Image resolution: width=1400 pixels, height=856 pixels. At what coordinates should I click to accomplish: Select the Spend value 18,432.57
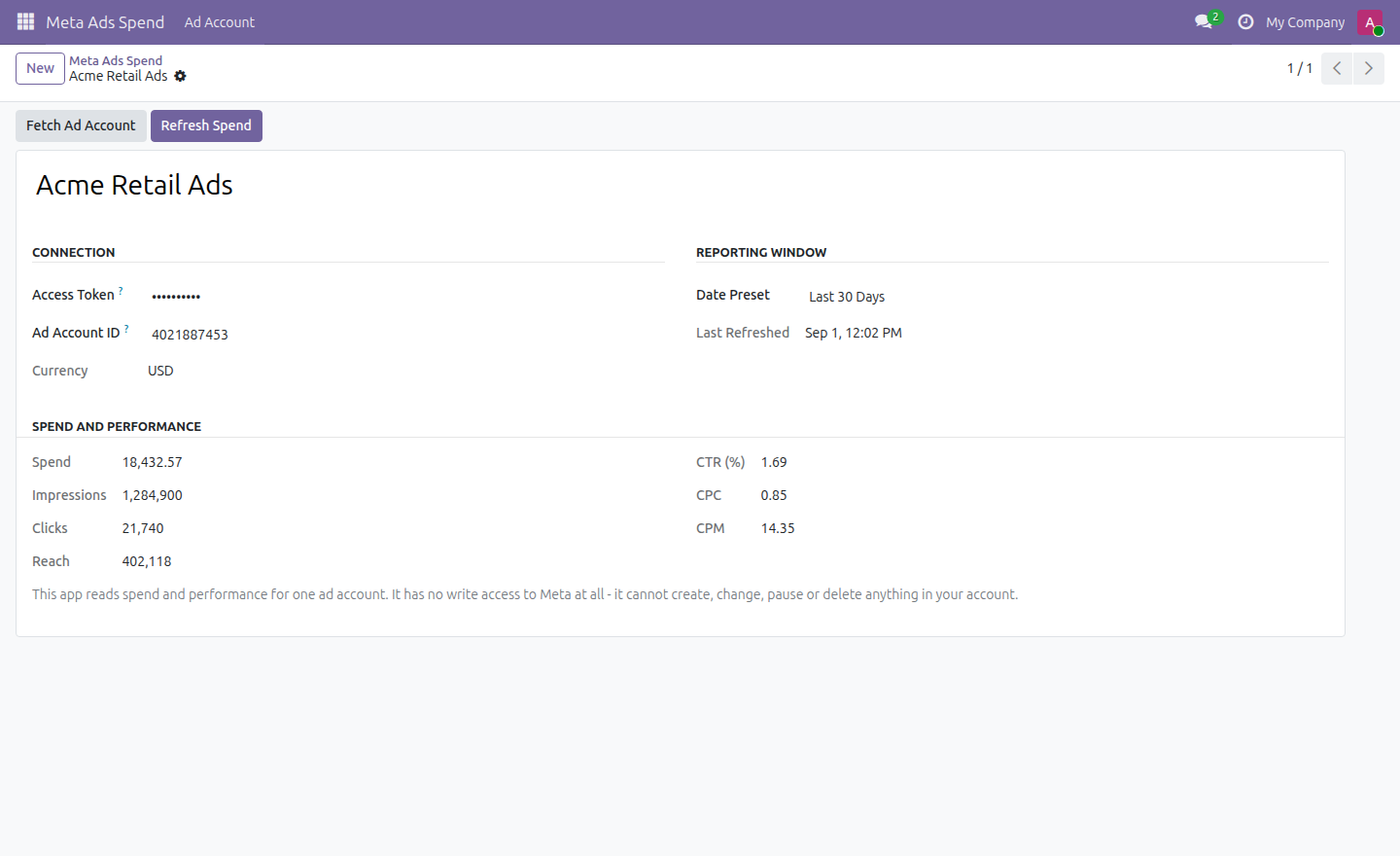pyautogui.click(x=152, y=462)
